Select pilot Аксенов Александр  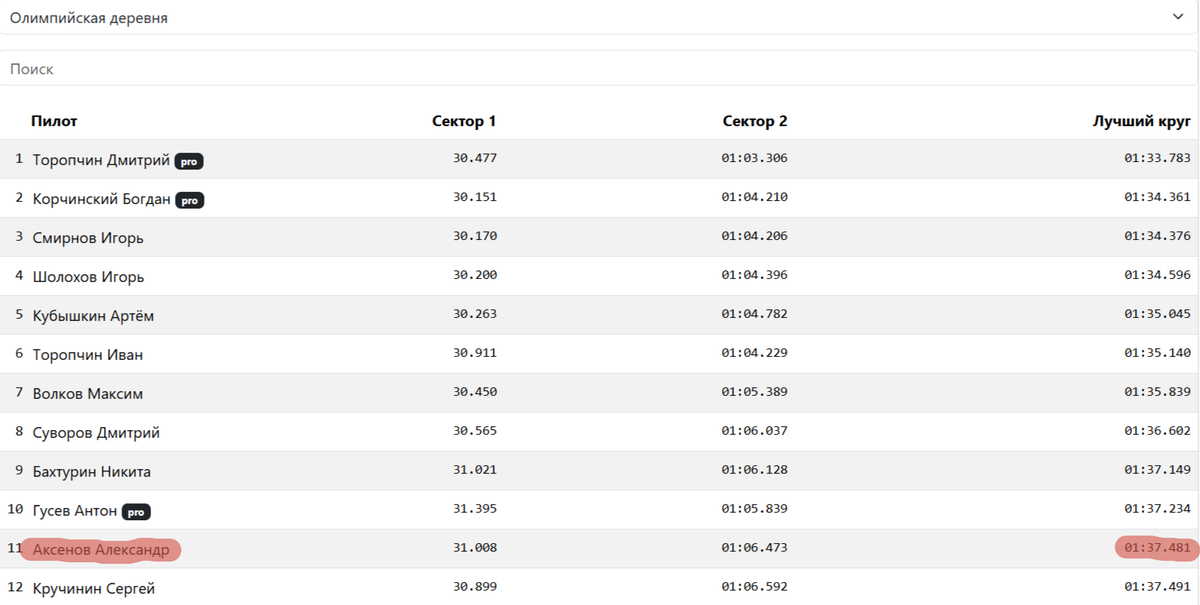pyautogui.click(x=101, y=550)
